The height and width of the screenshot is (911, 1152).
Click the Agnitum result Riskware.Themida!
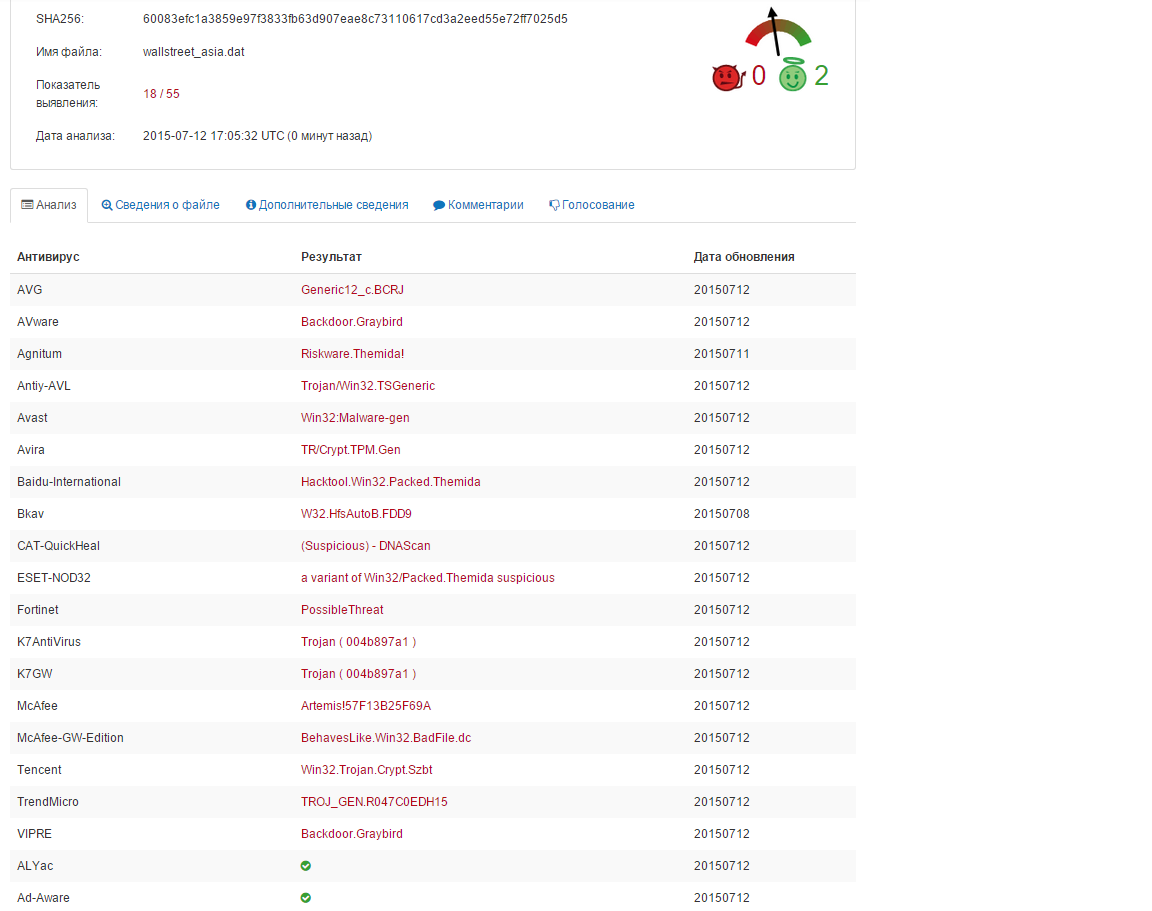pyautogui.click(x=353, y=354)
